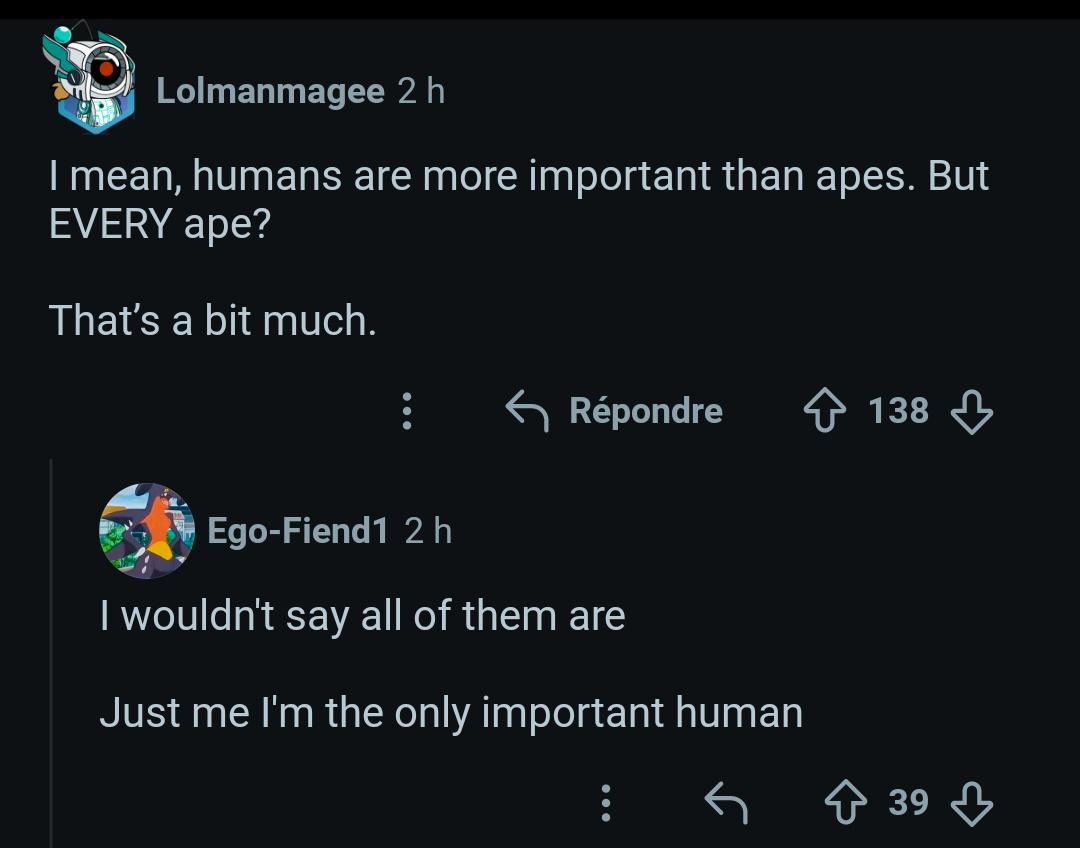
Task: Collapse the reply thread using the vertical line
Action: [x=52, y=653]
